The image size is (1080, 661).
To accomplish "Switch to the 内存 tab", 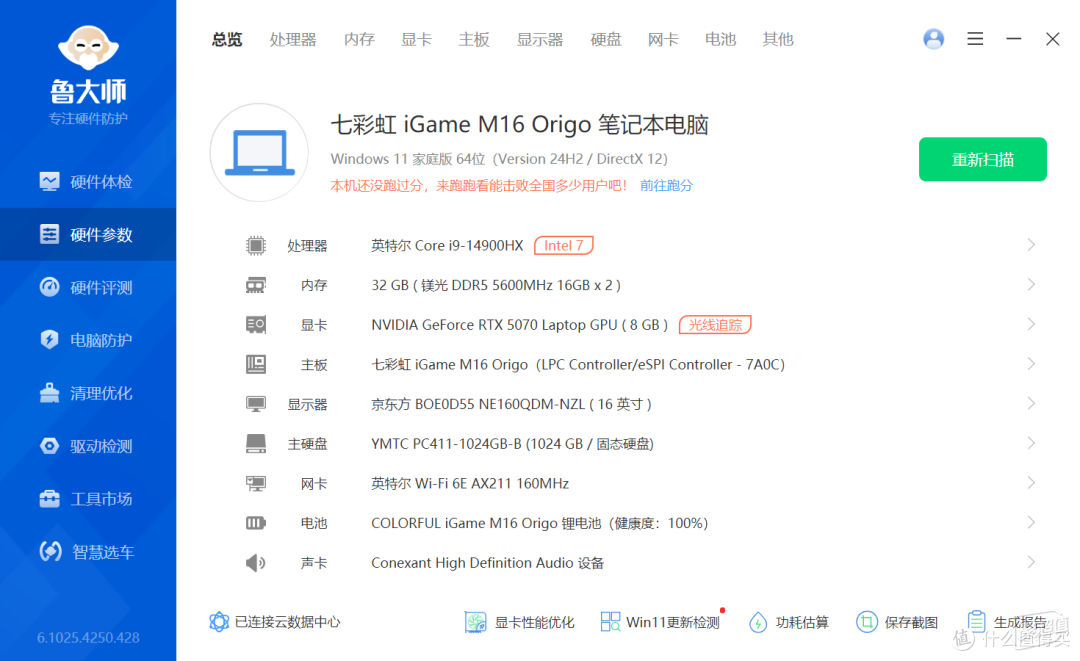I will coord(359,39).
